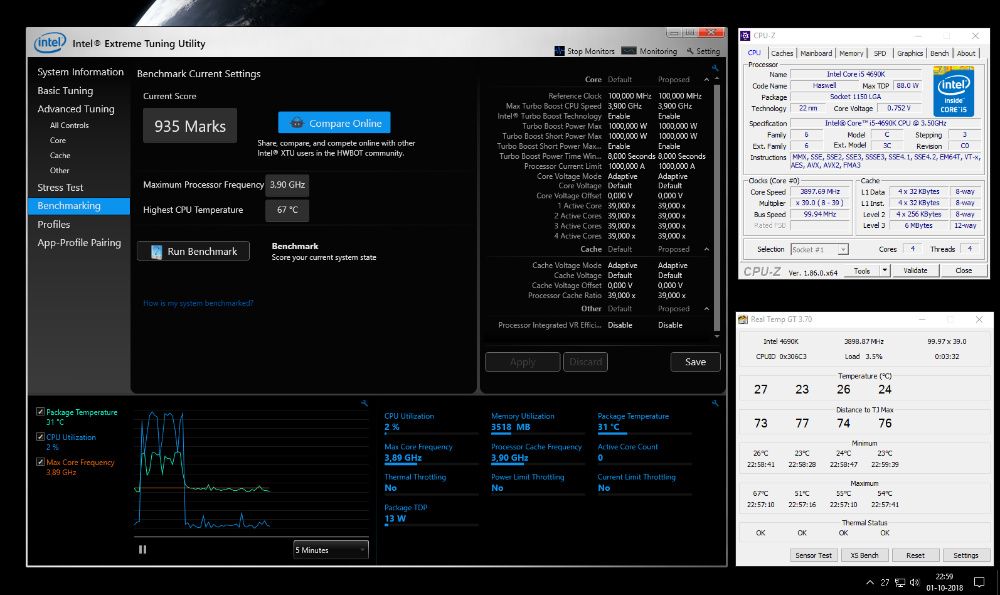Screen dimensions: 1000x595
Task: Open the 5 Minutes time range dropdown
Action: coord(330,550)
